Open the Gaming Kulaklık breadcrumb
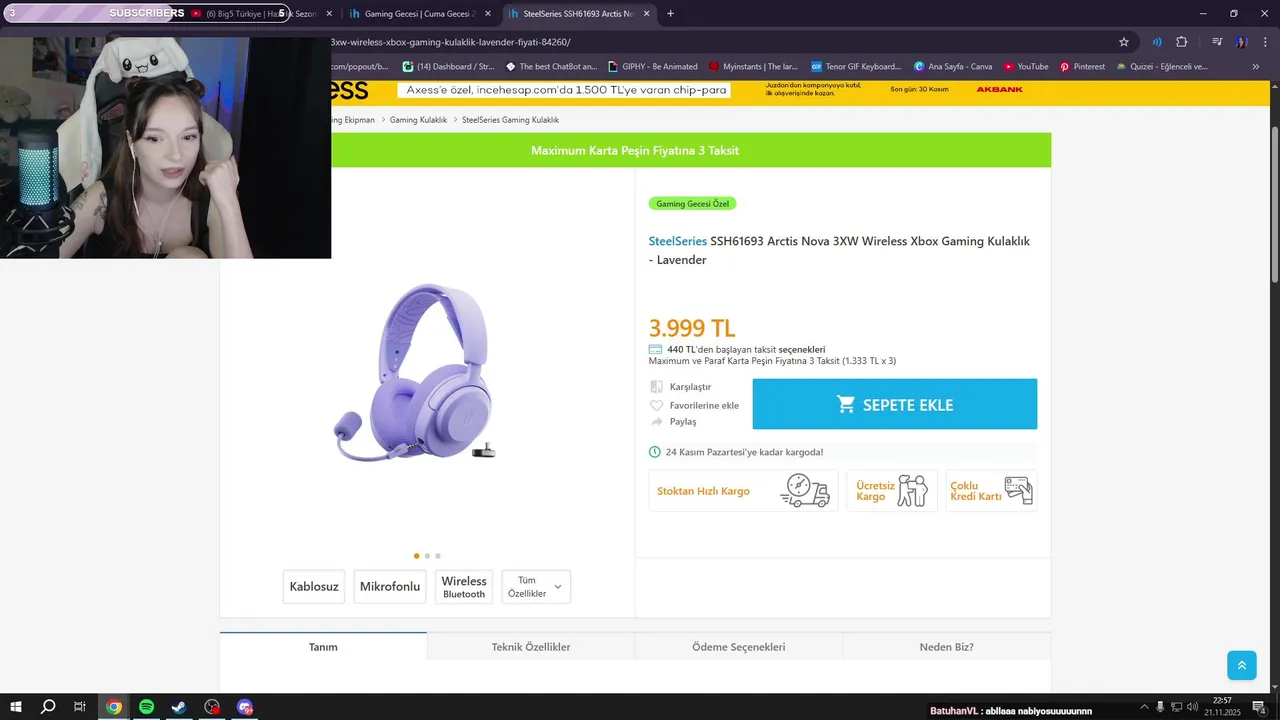The width and height of the screenshot is (1280, 720). (x=418, y=120)
